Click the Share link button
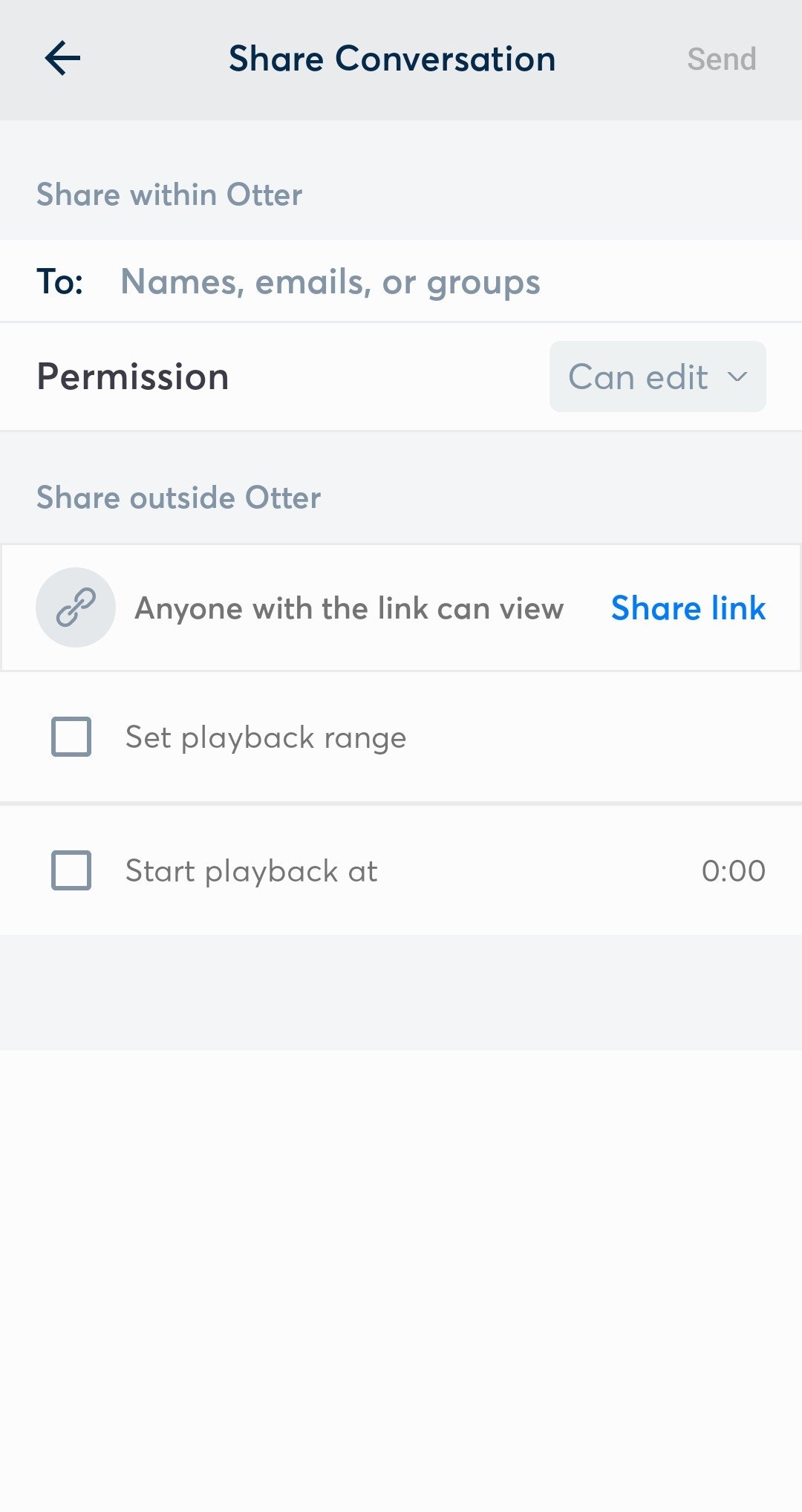 (x=688, y=608)
